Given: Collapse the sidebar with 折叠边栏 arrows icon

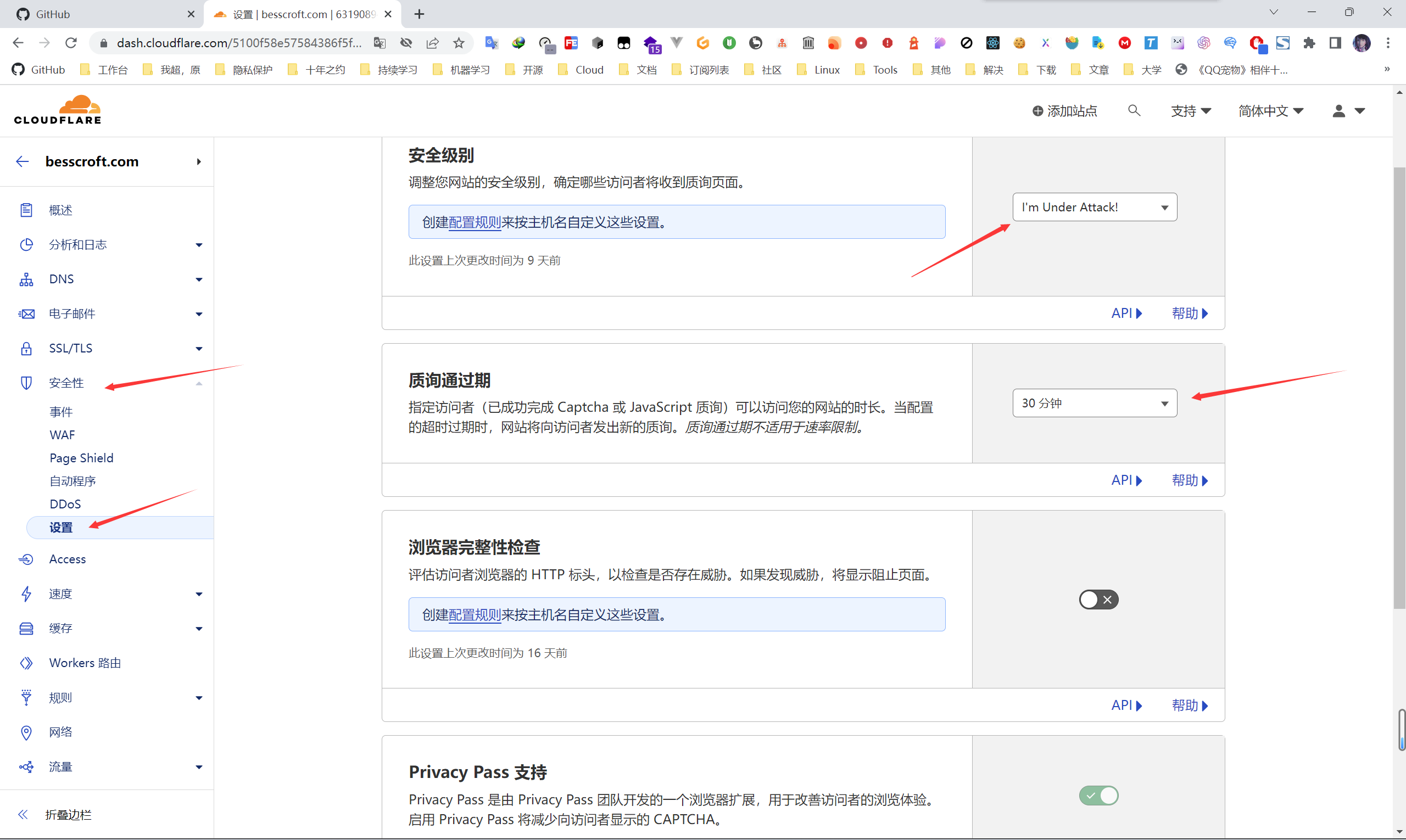Looking at the screenshot, I should tap(23, 814).
